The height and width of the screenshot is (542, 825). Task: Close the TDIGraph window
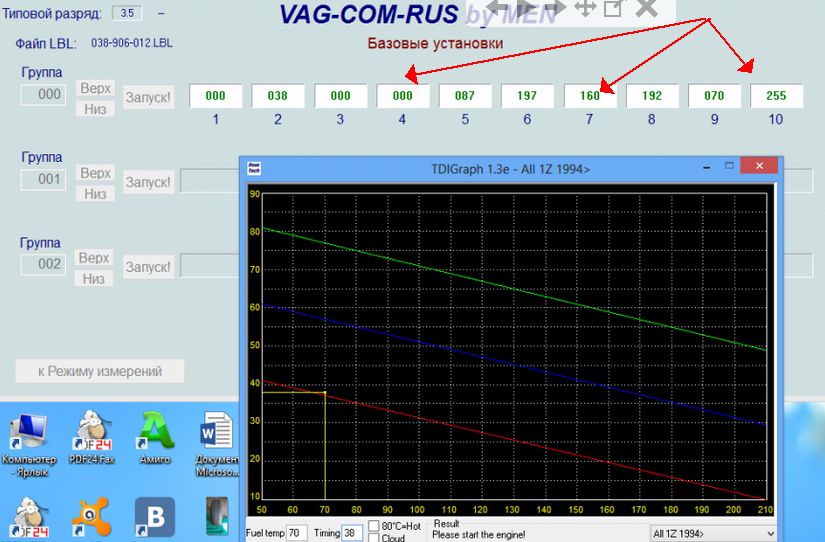(x=759, y=166)
